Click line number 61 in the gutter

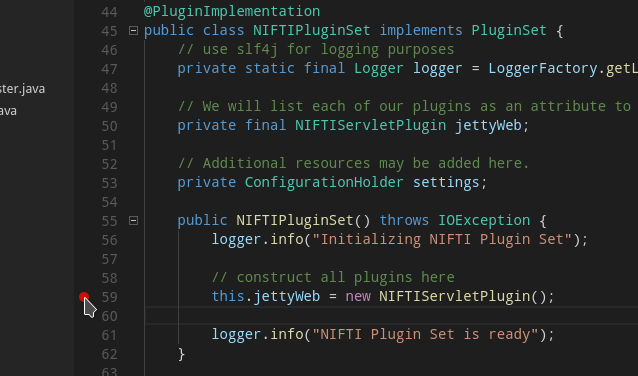pos(109,335)
